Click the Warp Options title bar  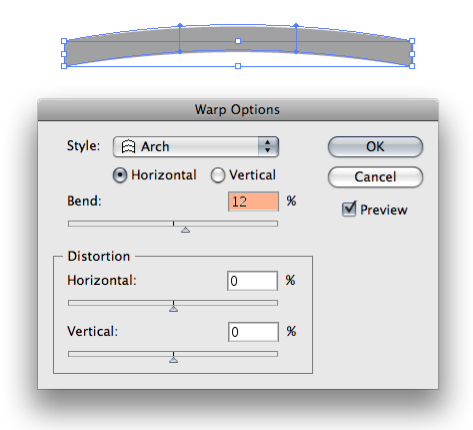point(238,110)
